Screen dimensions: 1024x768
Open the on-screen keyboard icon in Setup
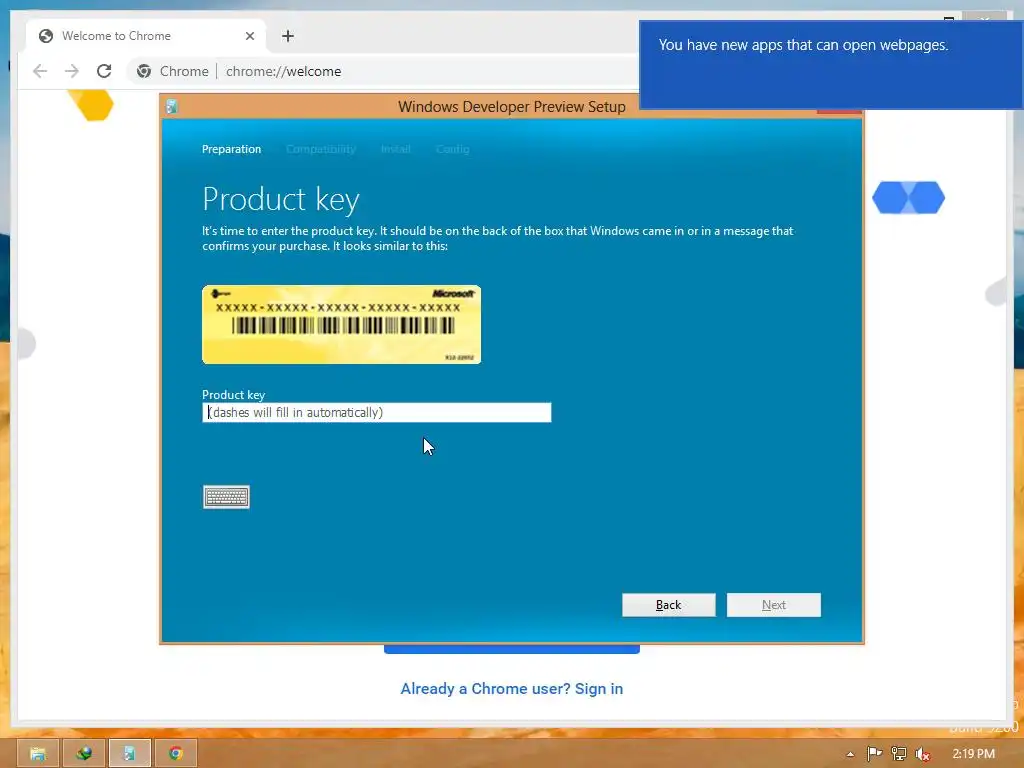pyautogui.click(x=226, y=497)
